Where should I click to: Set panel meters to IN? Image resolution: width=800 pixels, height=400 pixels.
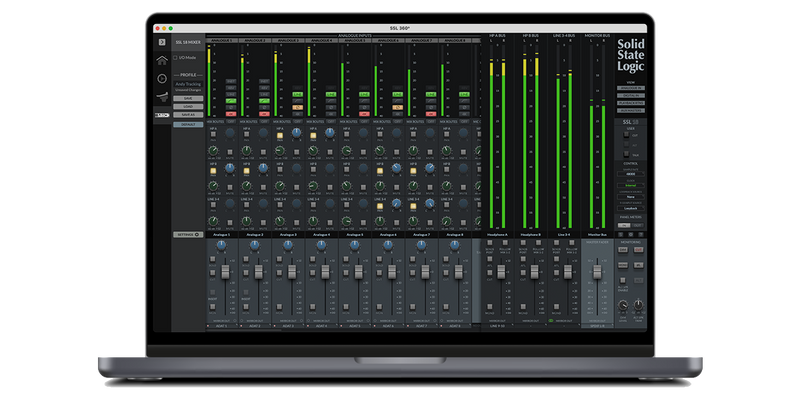click(624, 225)
